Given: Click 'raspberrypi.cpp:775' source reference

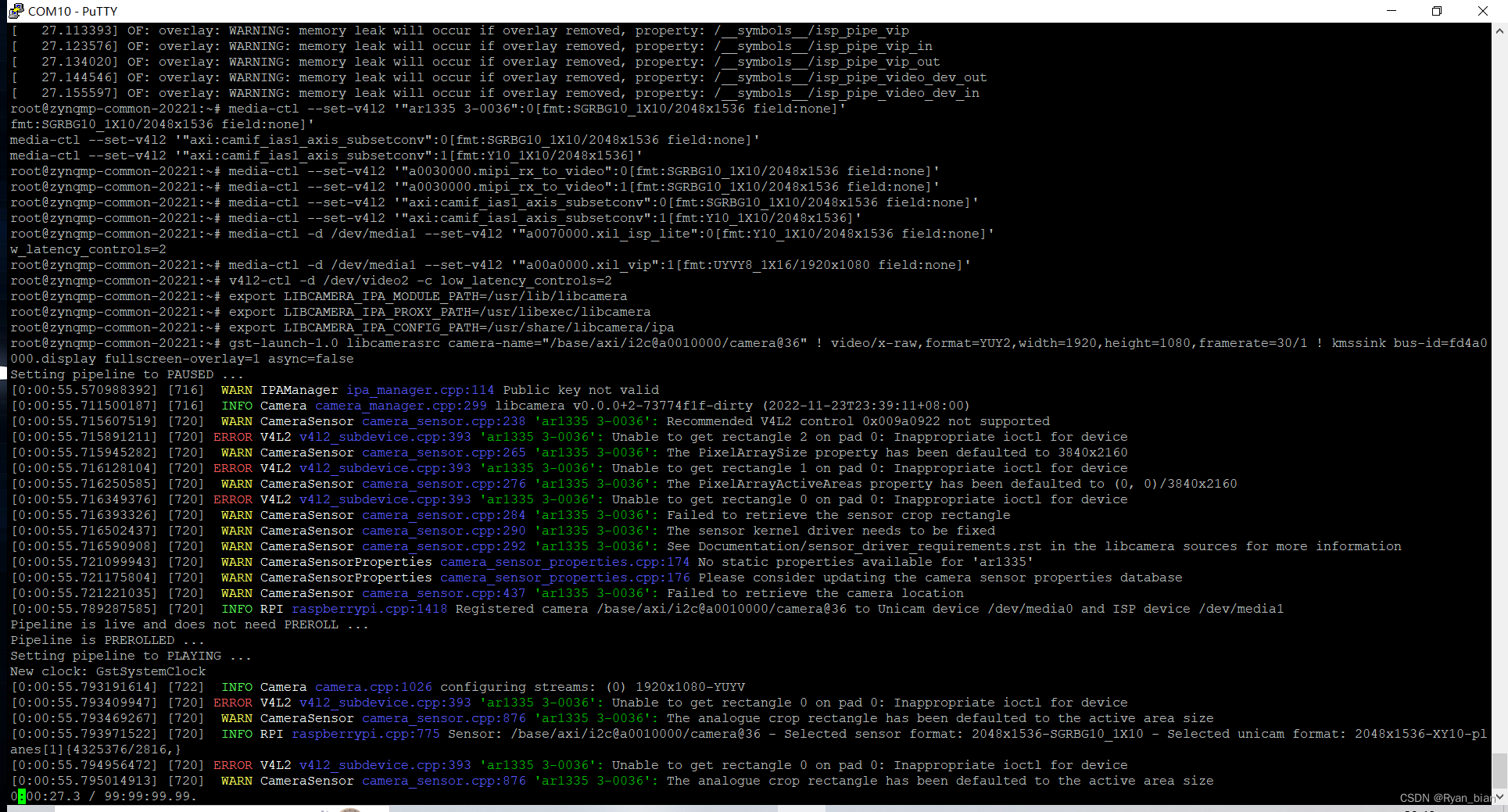Looking at the screenshot, I should (366, 734).
